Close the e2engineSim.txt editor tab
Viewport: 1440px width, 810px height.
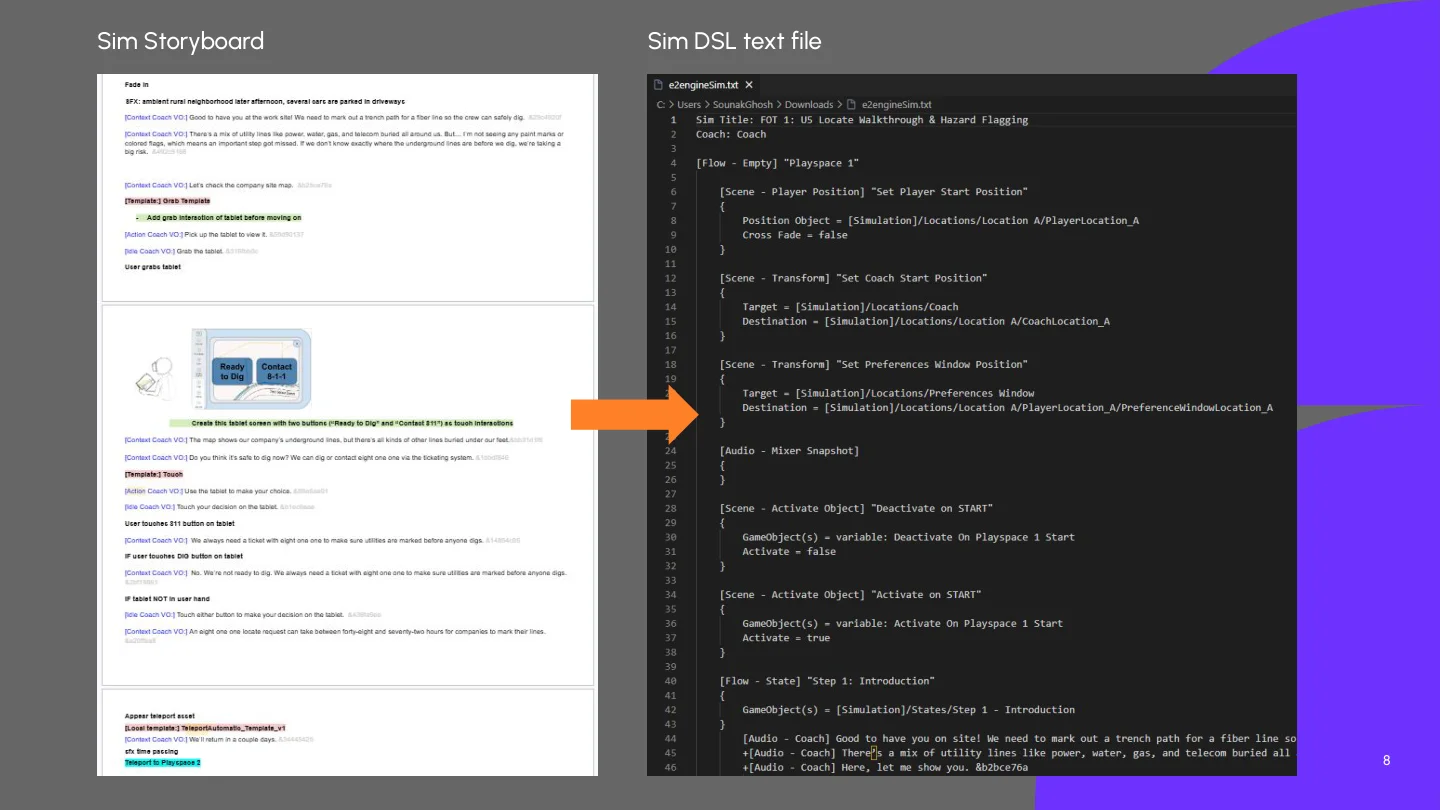point(749,85)
